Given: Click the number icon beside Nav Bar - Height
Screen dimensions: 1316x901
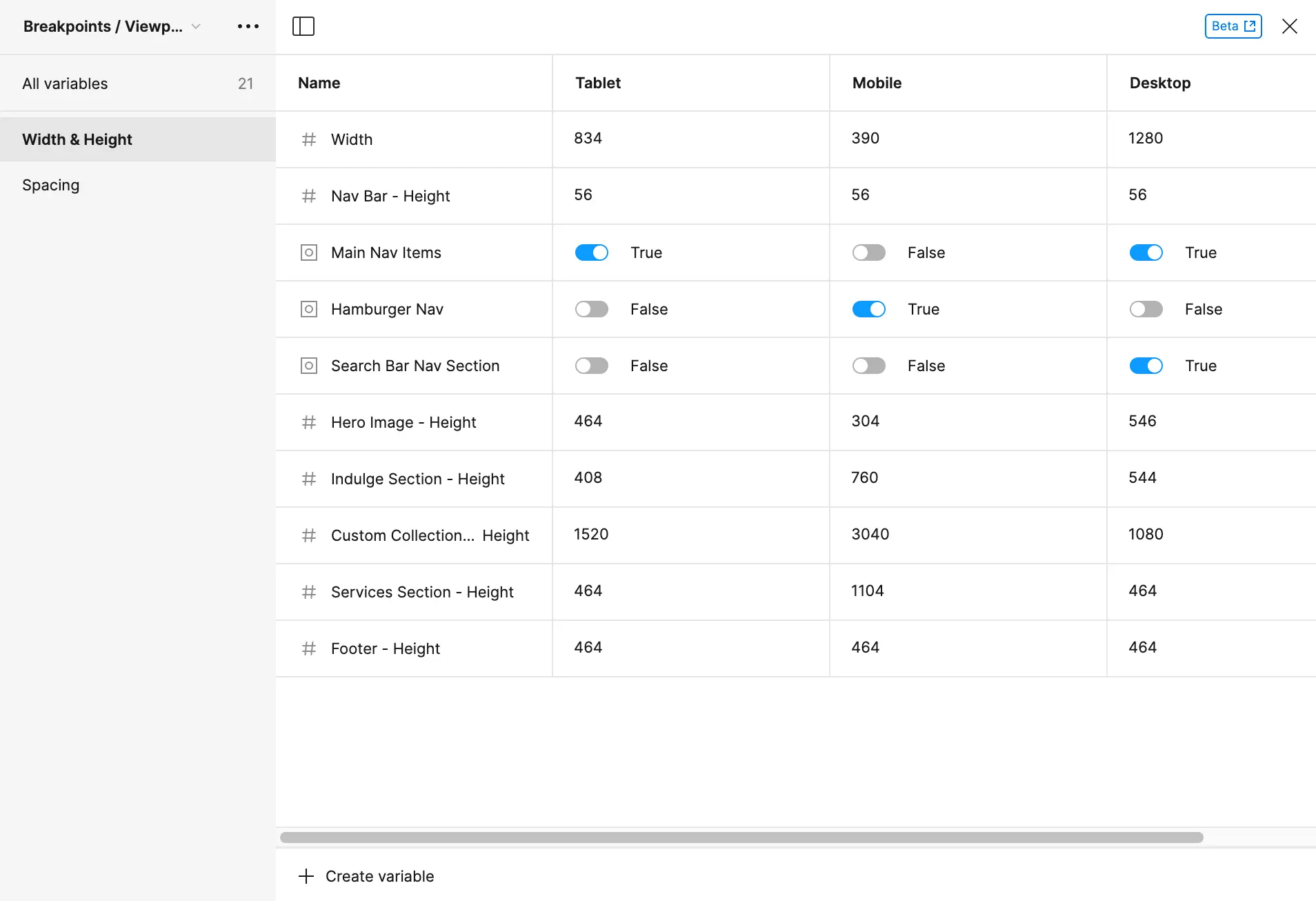Looking at the screenshot, I should (309, 196).
